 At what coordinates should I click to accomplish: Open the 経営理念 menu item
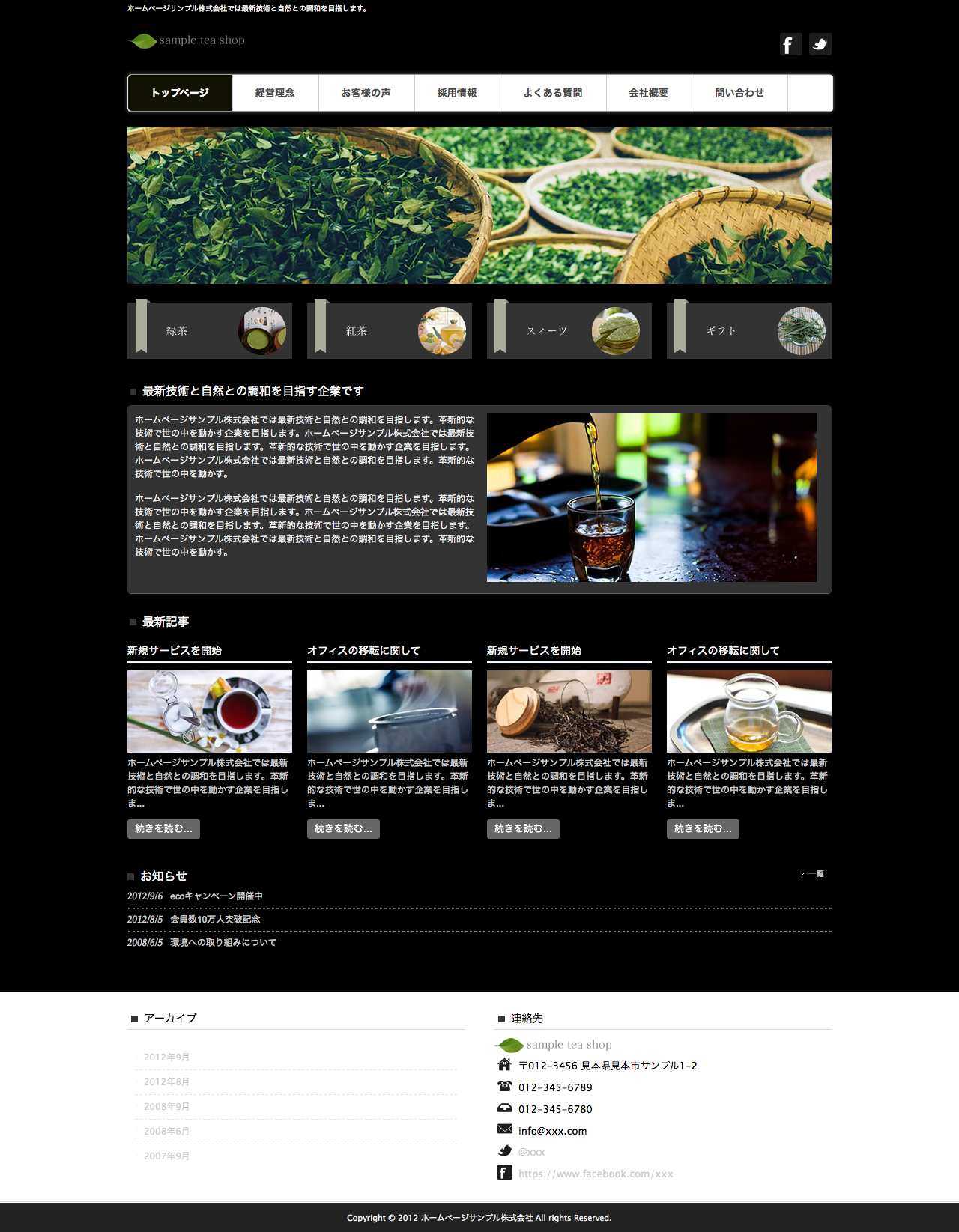click(x=275, y=93)
